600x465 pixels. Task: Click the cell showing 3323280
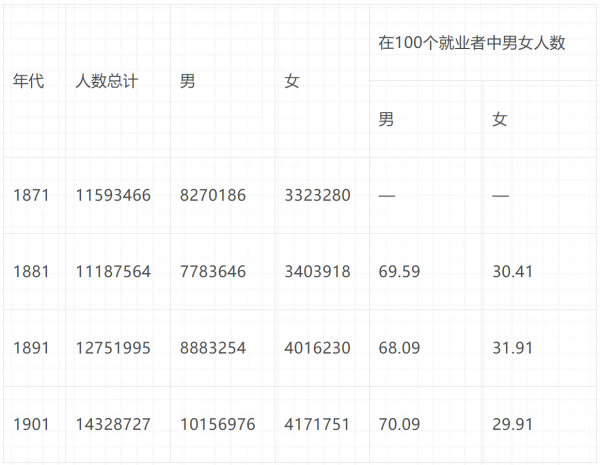[x=322, y=195]
